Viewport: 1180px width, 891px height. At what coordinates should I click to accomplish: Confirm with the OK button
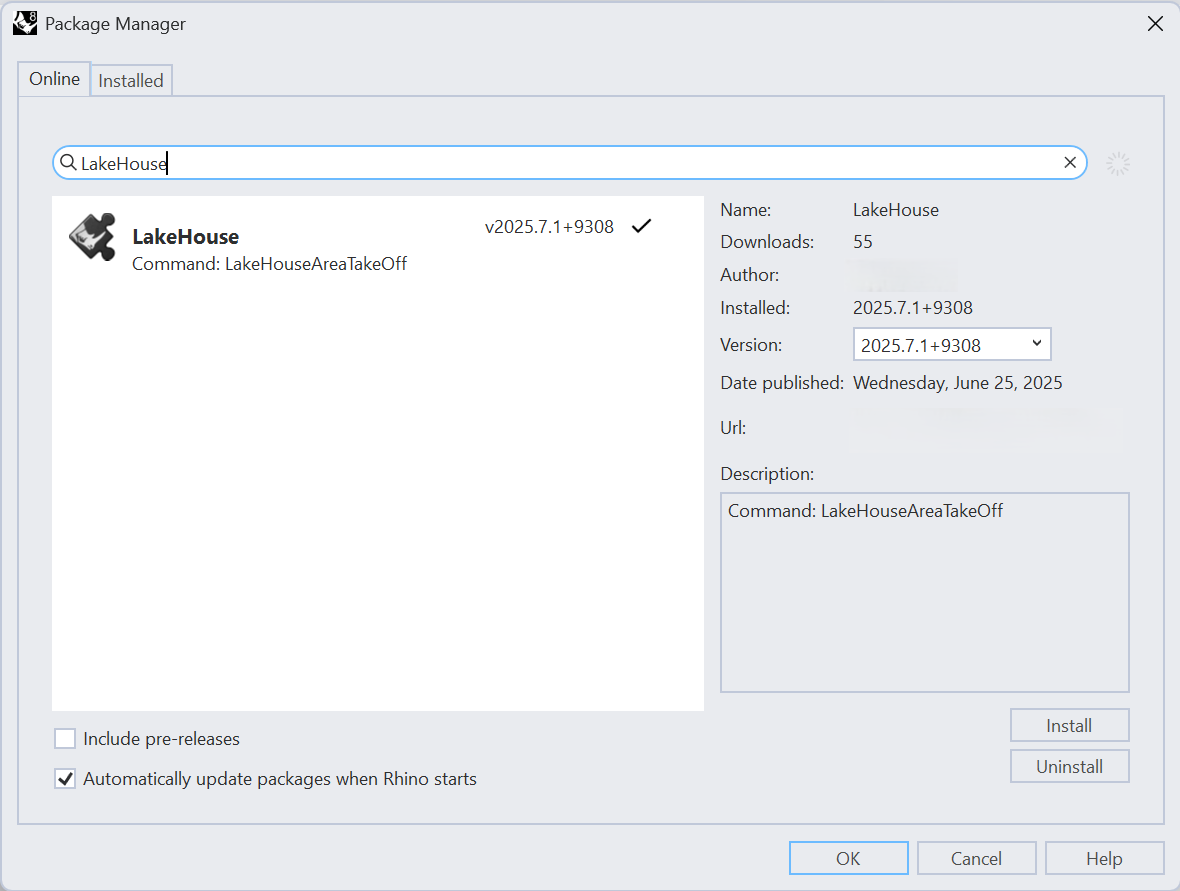pyautogui.click(x=848, y=858)
